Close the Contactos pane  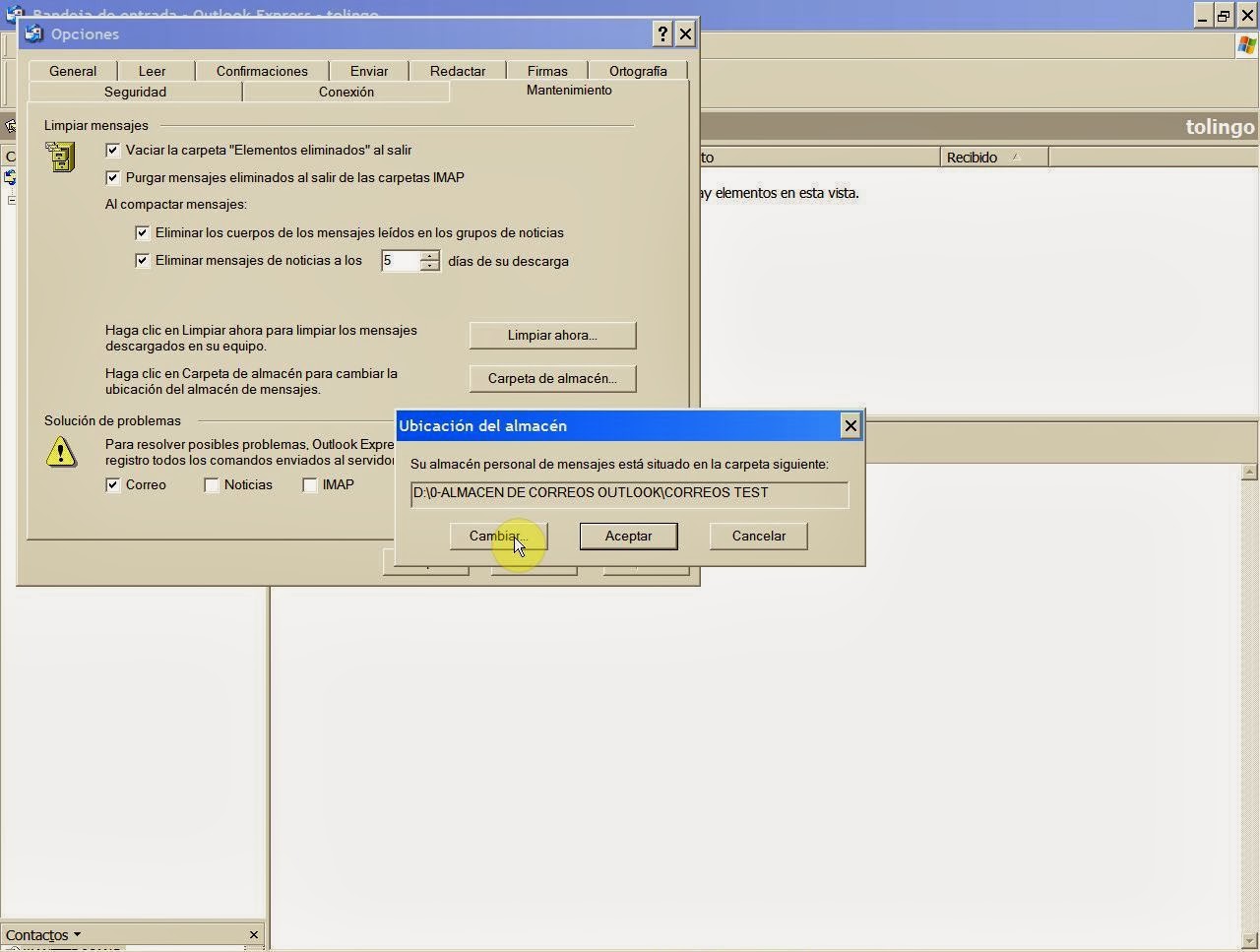(x=254, y=935)
